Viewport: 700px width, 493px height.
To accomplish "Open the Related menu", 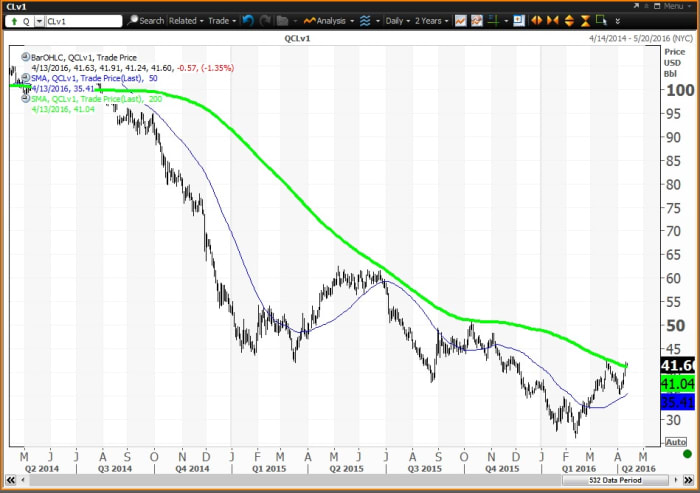I will click(x=186, y=21).
